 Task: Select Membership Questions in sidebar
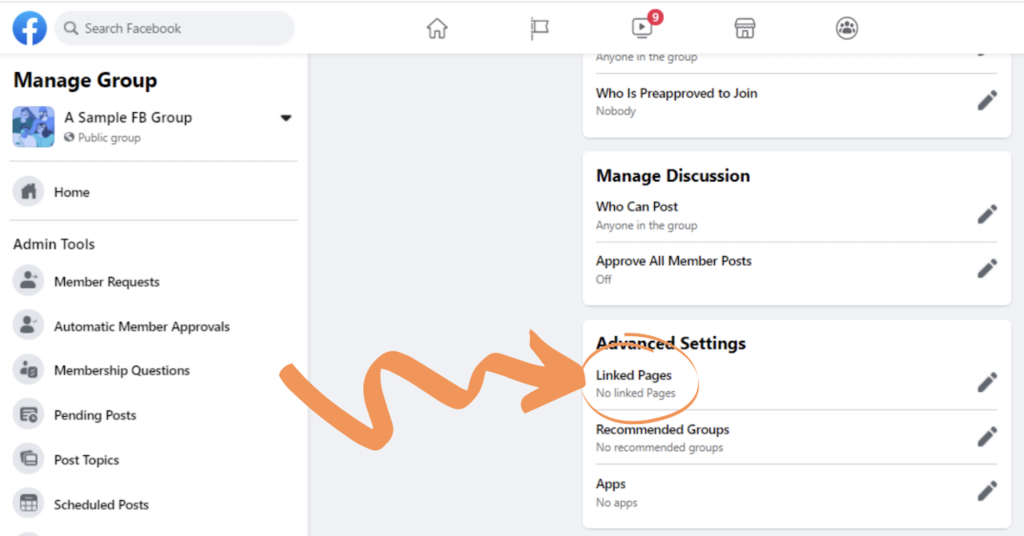coord(121,370)
